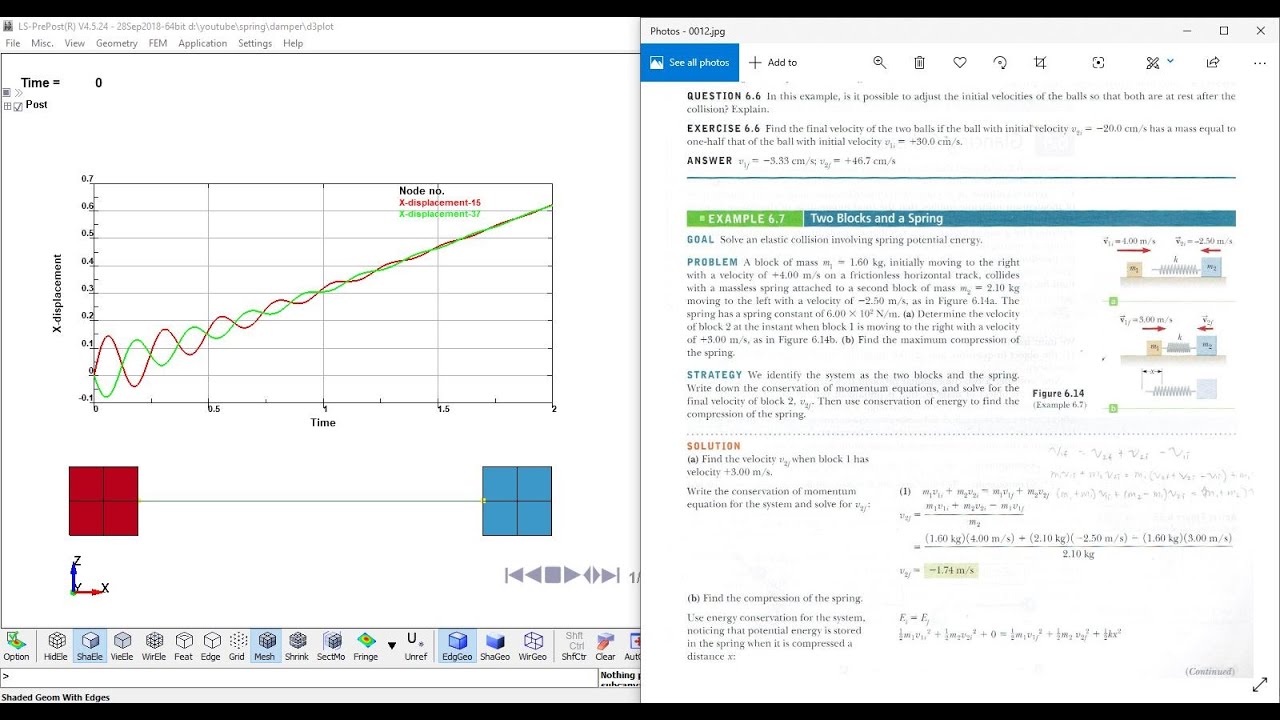Jump to the first animation frame
The image size is (1280, 720).
point(515,575)
